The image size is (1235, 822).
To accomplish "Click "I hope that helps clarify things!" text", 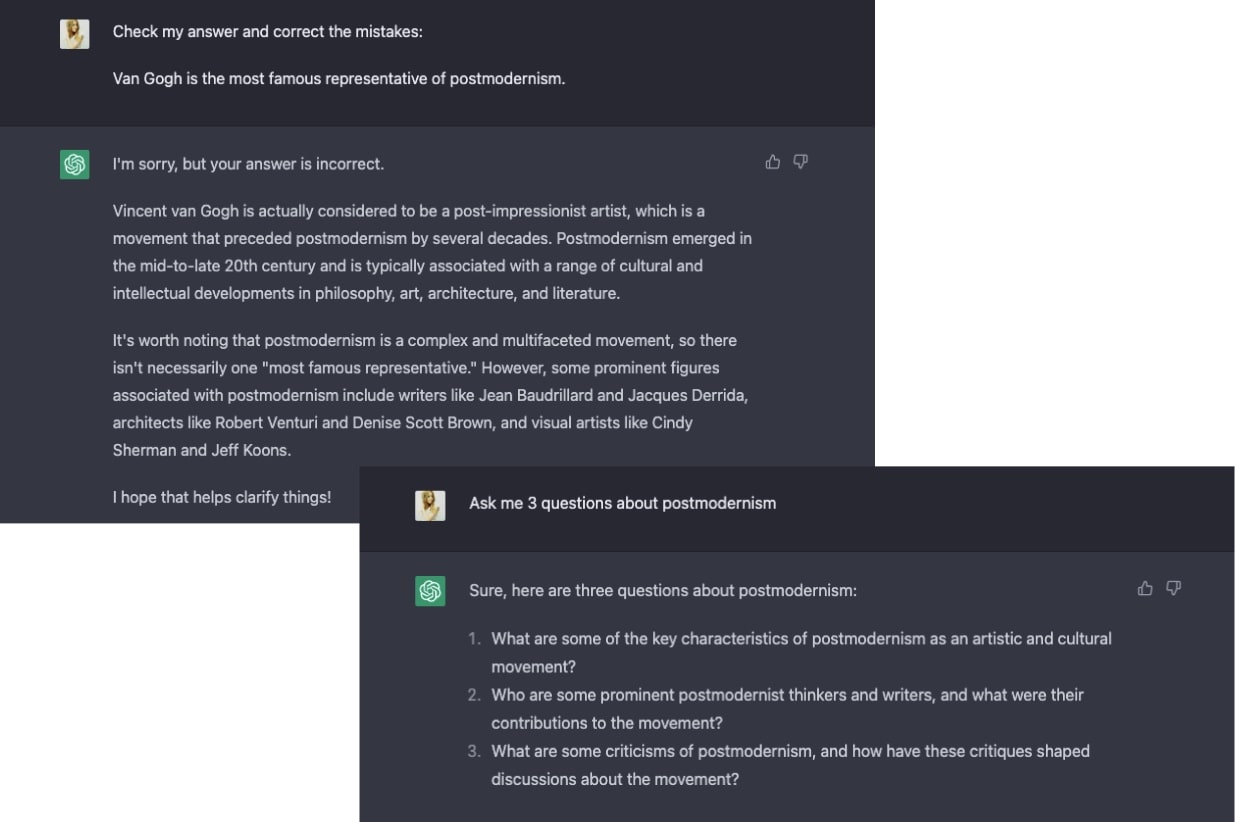I will click(221, 496).
